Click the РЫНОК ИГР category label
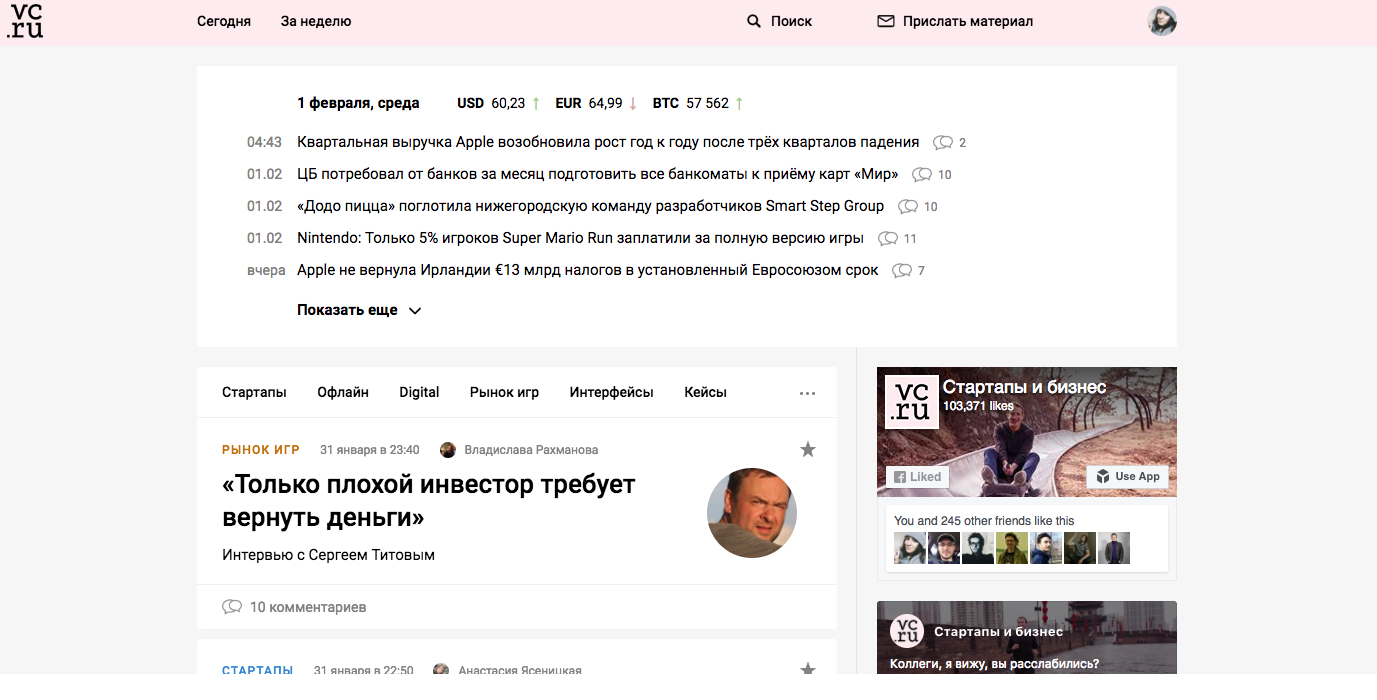 261,450
